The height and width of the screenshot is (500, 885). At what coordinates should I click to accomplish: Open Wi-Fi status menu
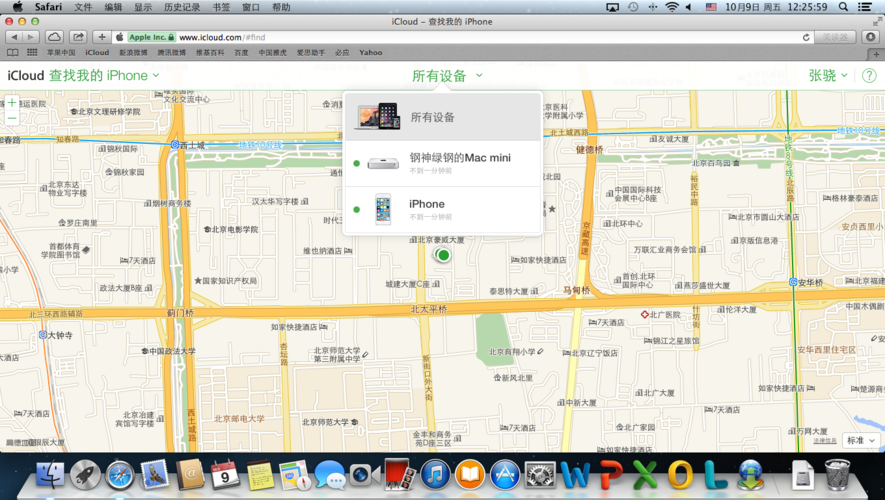[672, 7]
